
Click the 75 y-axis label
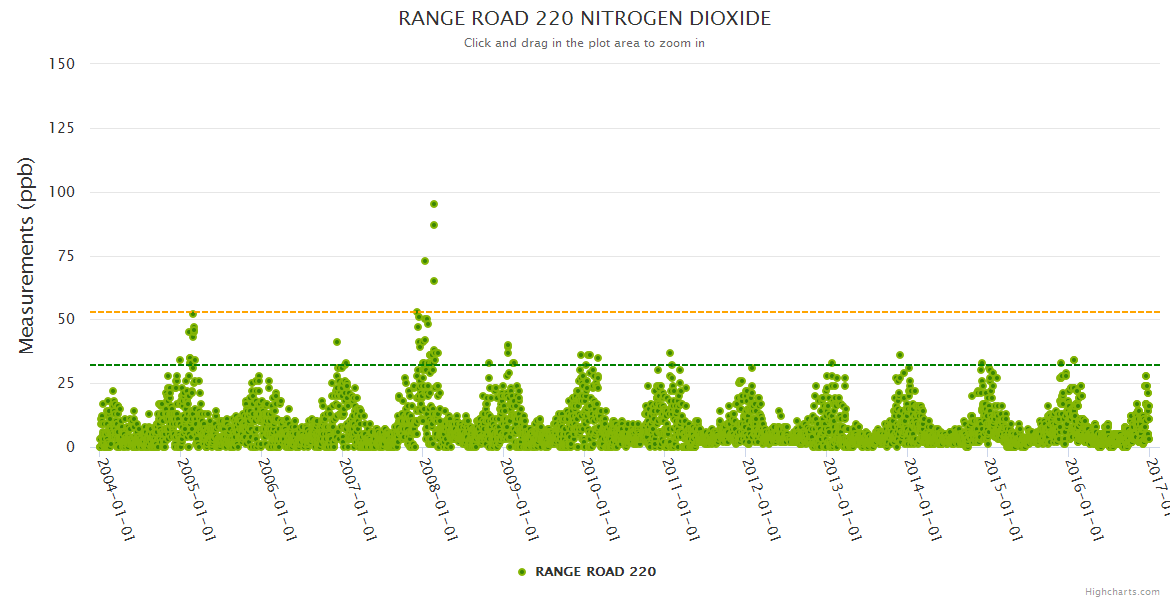(x=66, y=256)
